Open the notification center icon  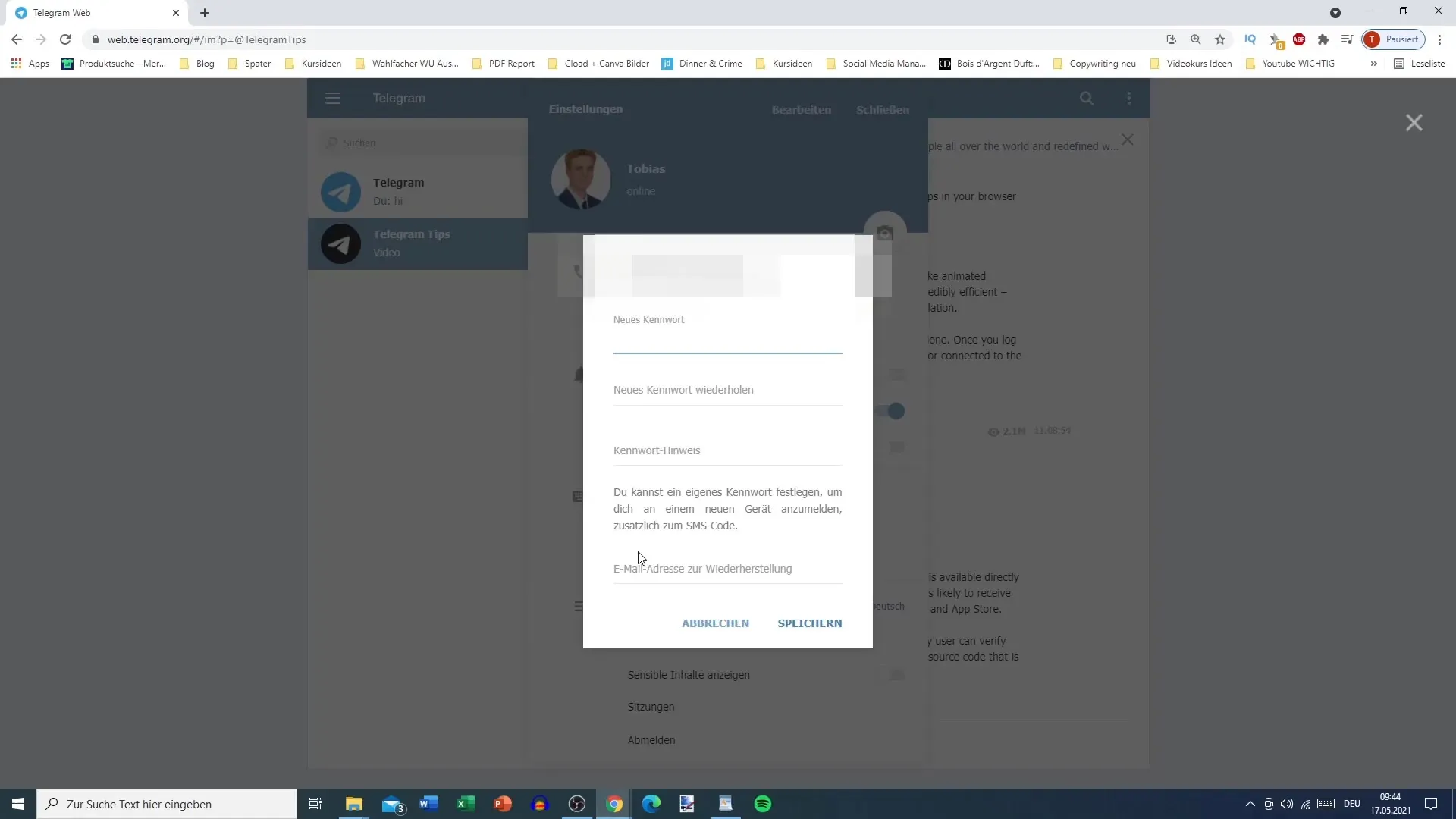[1431, 804]
